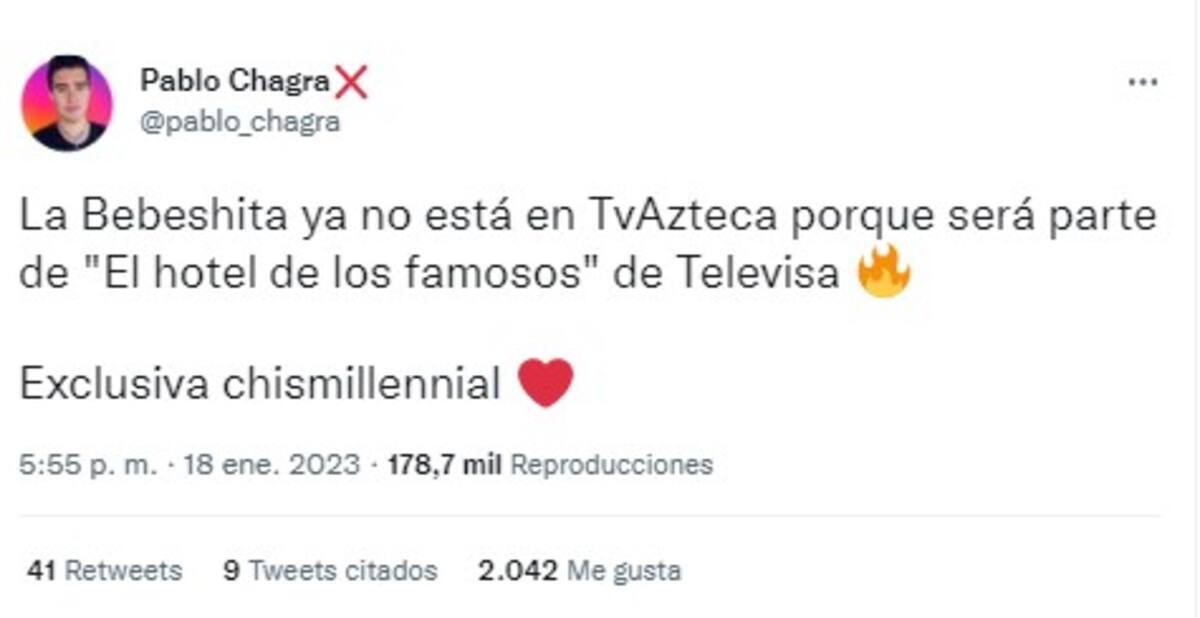This screenshot has width=1200, height=618.
Task: Show the 41 Retweets list
Action: pos(105,571)
